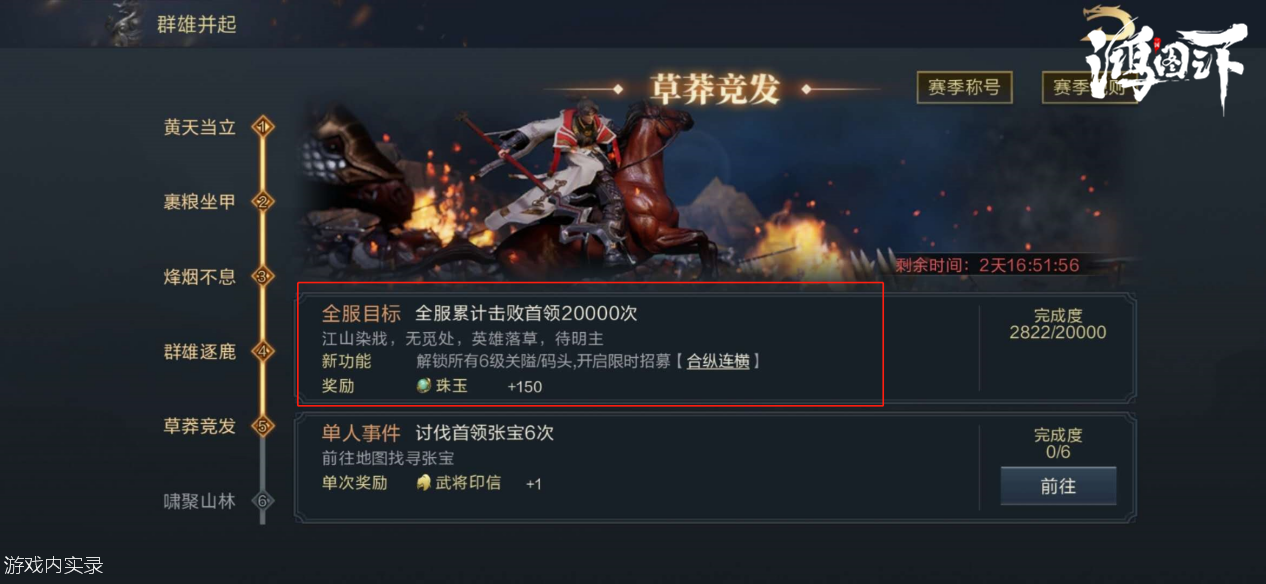The width and height of the screenshot is (1266, 584).
Task: Open the 赛季称号 season title button
Action: click(964, 87)
